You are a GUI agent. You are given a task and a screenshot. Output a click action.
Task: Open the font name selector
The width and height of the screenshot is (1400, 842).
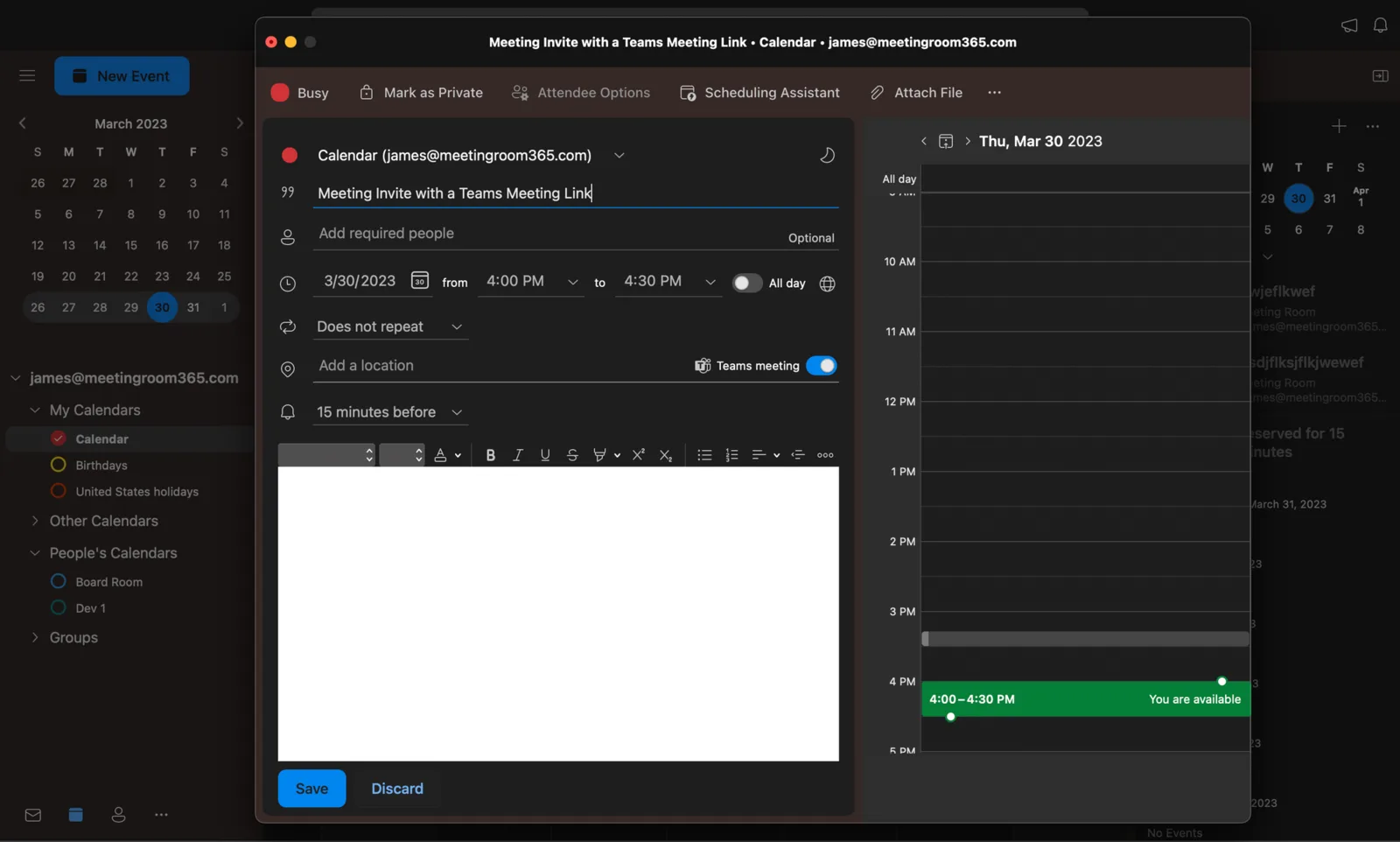326,455
